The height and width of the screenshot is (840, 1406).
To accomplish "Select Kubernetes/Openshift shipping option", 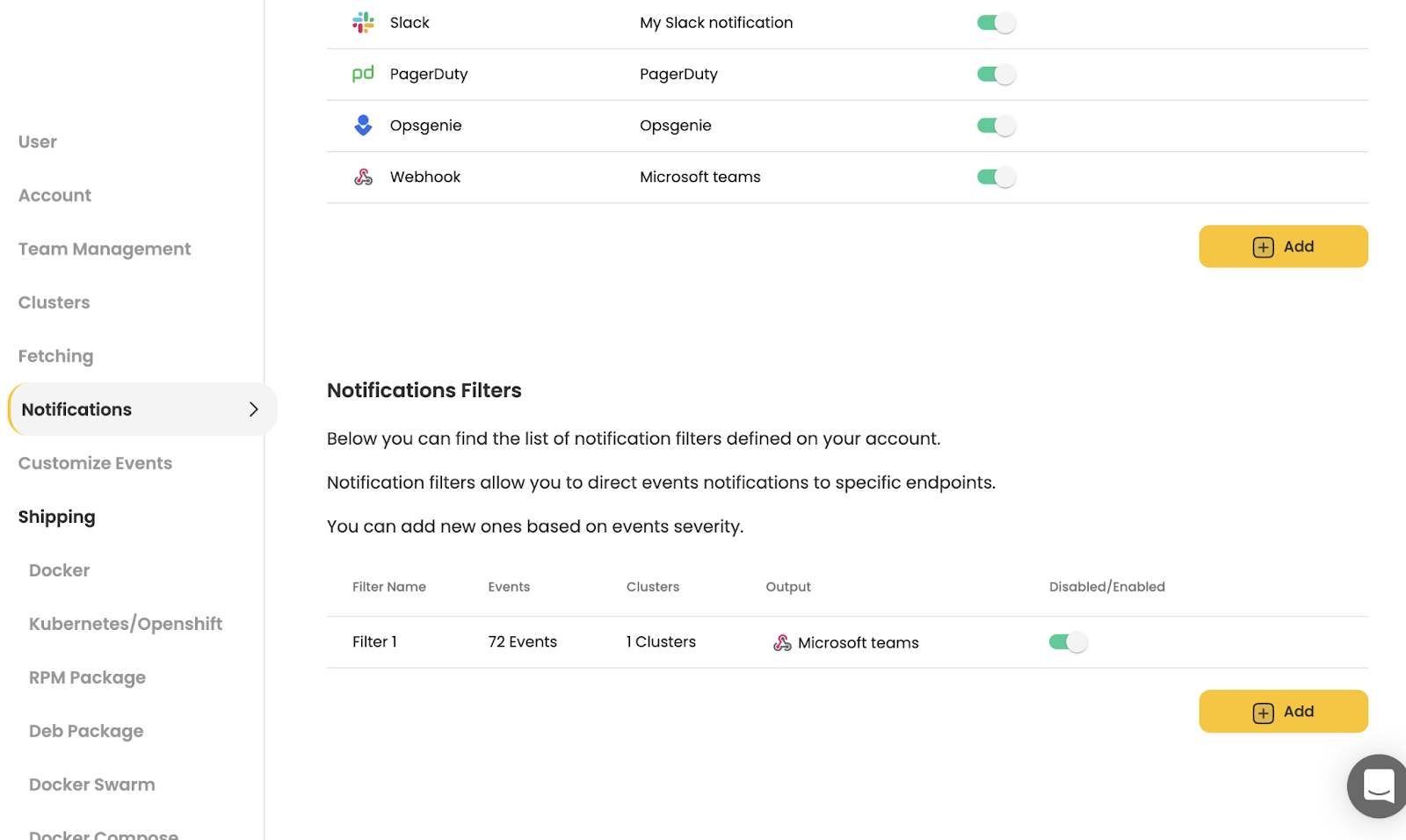I will coord(126,625).
